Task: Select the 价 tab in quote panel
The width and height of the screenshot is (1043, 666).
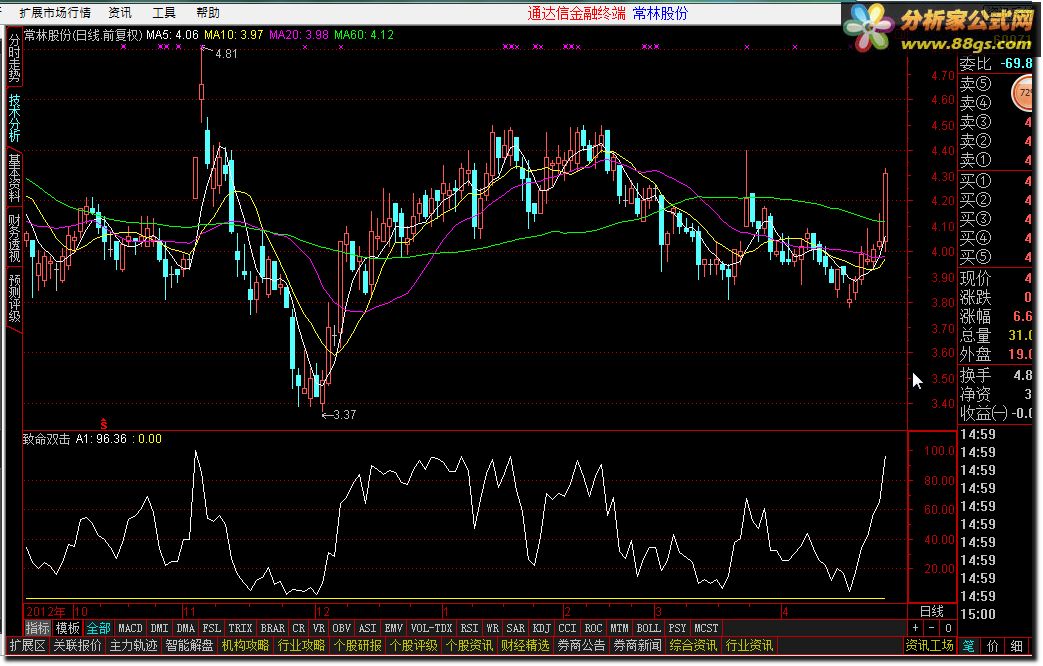Action: click(x=992, y=645)
